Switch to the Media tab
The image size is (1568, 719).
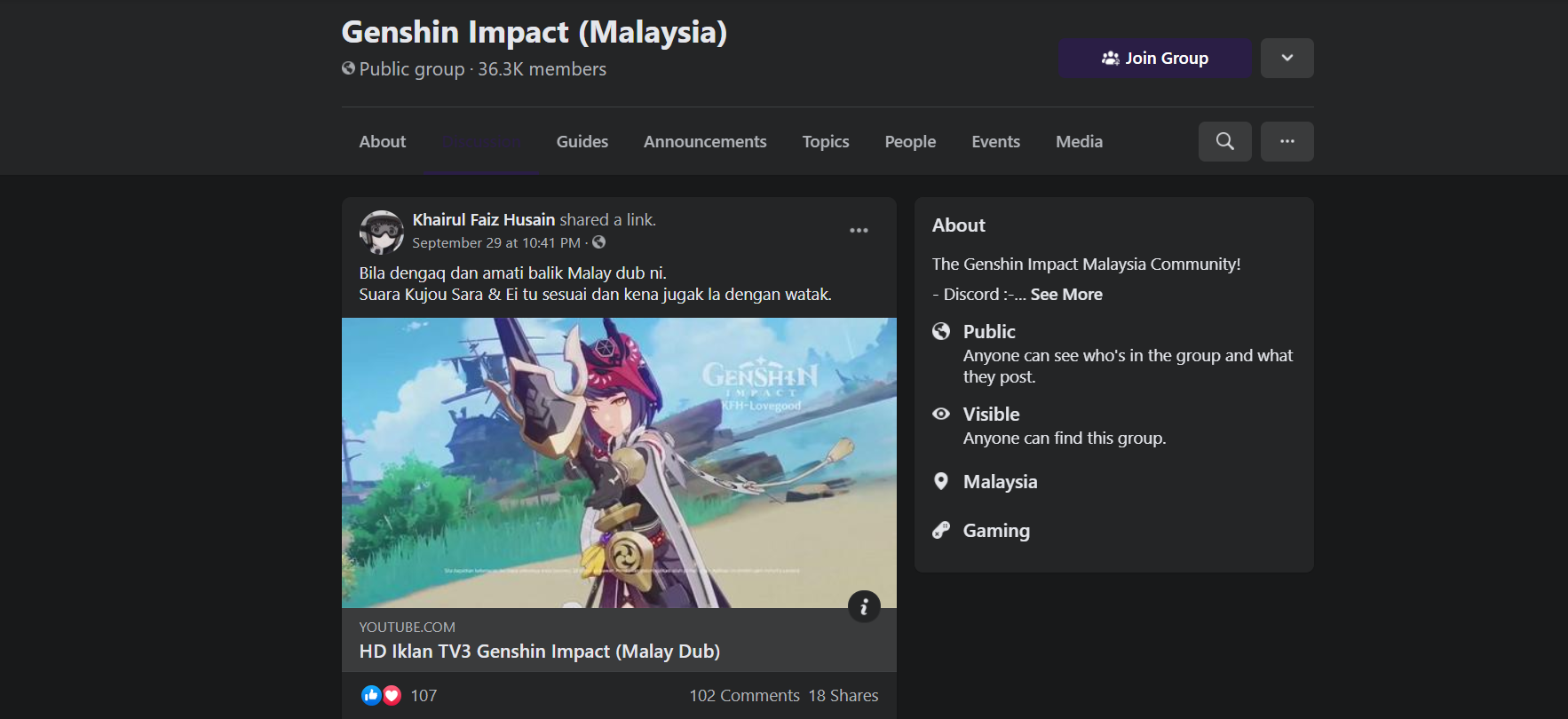click(x=1079, y=142)
